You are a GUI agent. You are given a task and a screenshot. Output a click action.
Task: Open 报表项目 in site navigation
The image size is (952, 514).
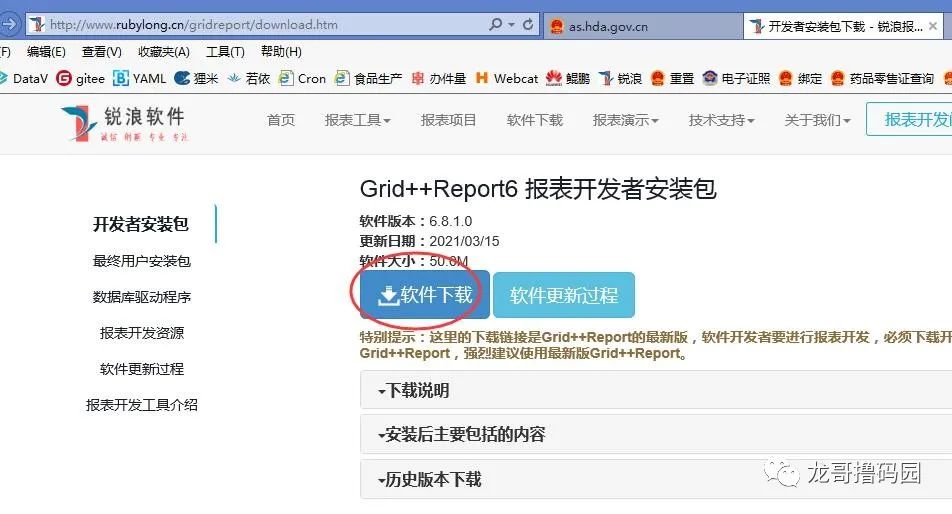tap(449, 120)
